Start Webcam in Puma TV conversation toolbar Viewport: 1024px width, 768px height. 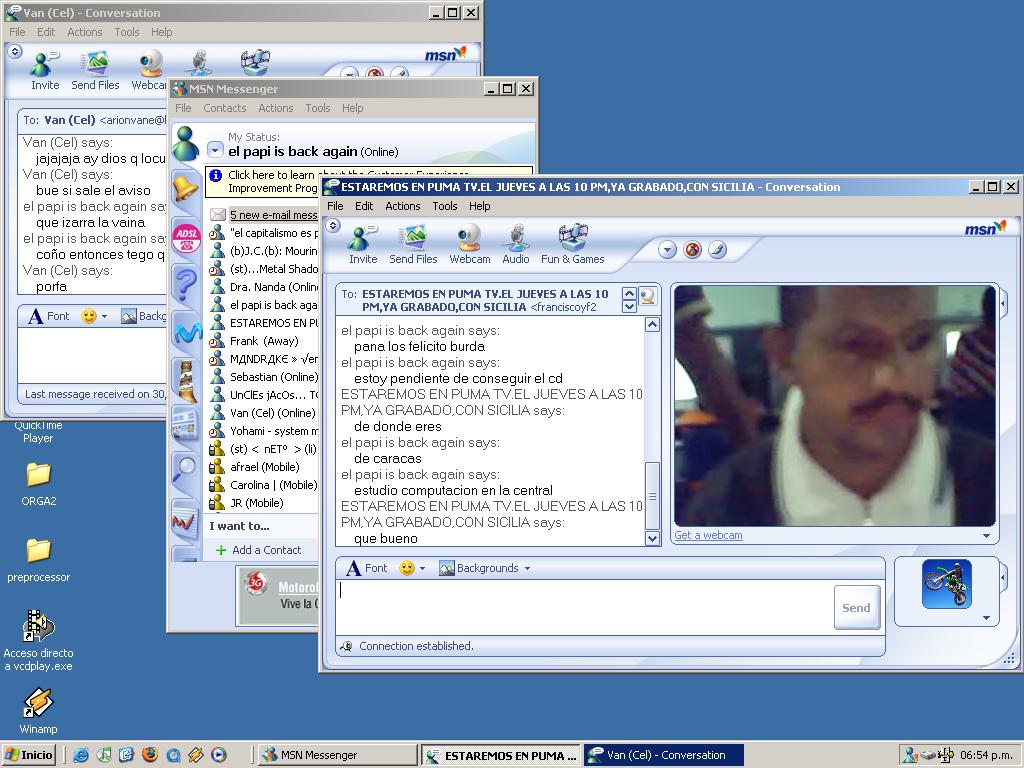pos(469,244)
